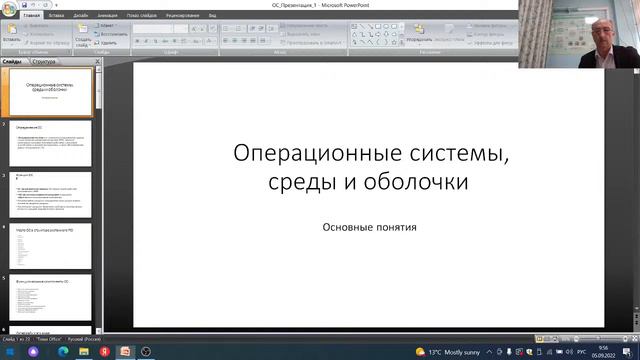Screen dimensions: 640x360
Task: Open Yandex browser from taskbar
Action: [x=104, y=351]
